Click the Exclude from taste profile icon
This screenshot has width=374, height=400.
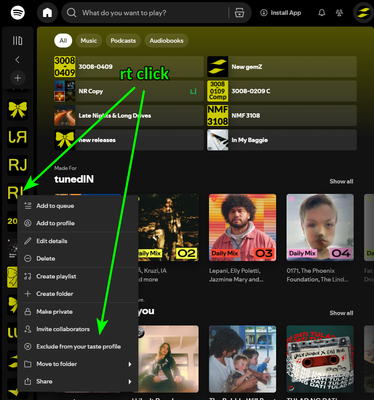tap(28, 346)
